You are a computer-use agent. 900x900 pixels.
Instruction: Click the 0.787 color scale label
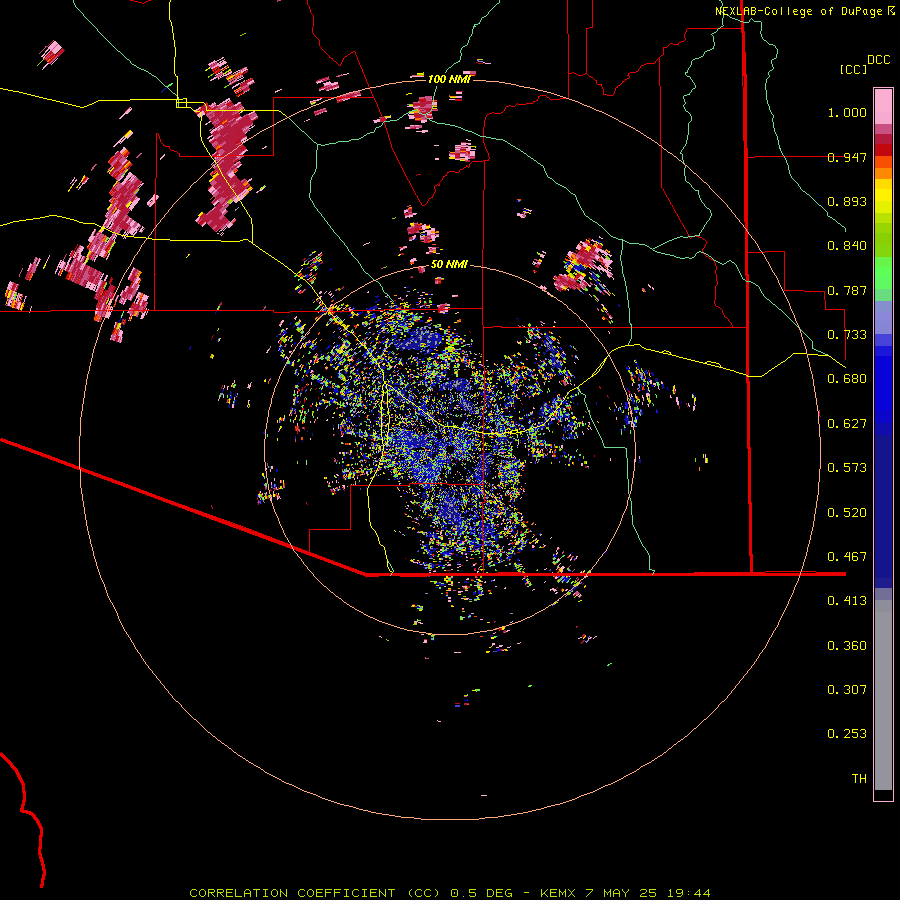pyautogui.click(x=847, y=290)
